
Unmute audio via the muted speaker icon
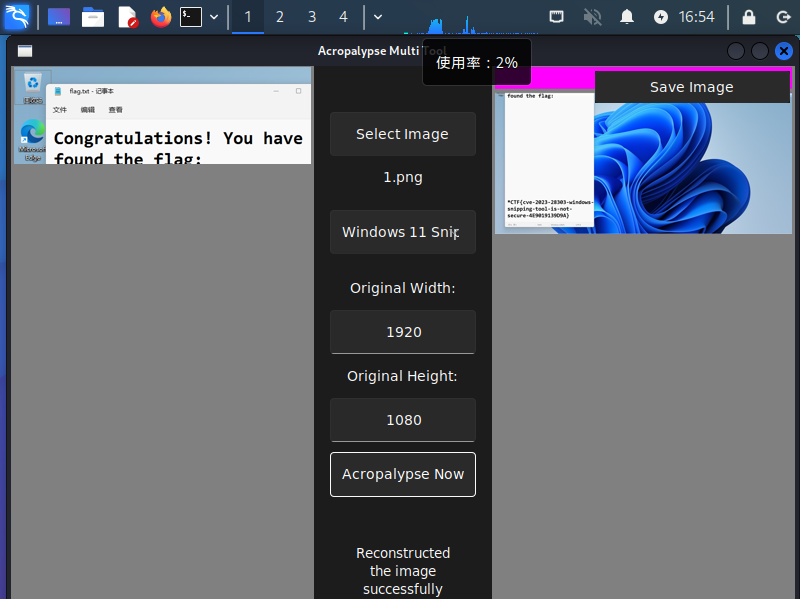point(592,17)
